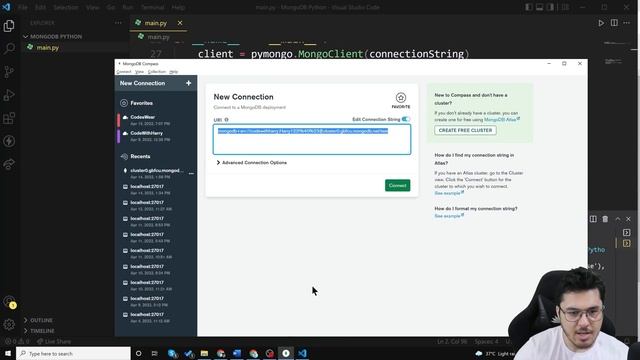Open the Help menu in MongoDB Compass

pyautogui.click(x=173, y=72)
